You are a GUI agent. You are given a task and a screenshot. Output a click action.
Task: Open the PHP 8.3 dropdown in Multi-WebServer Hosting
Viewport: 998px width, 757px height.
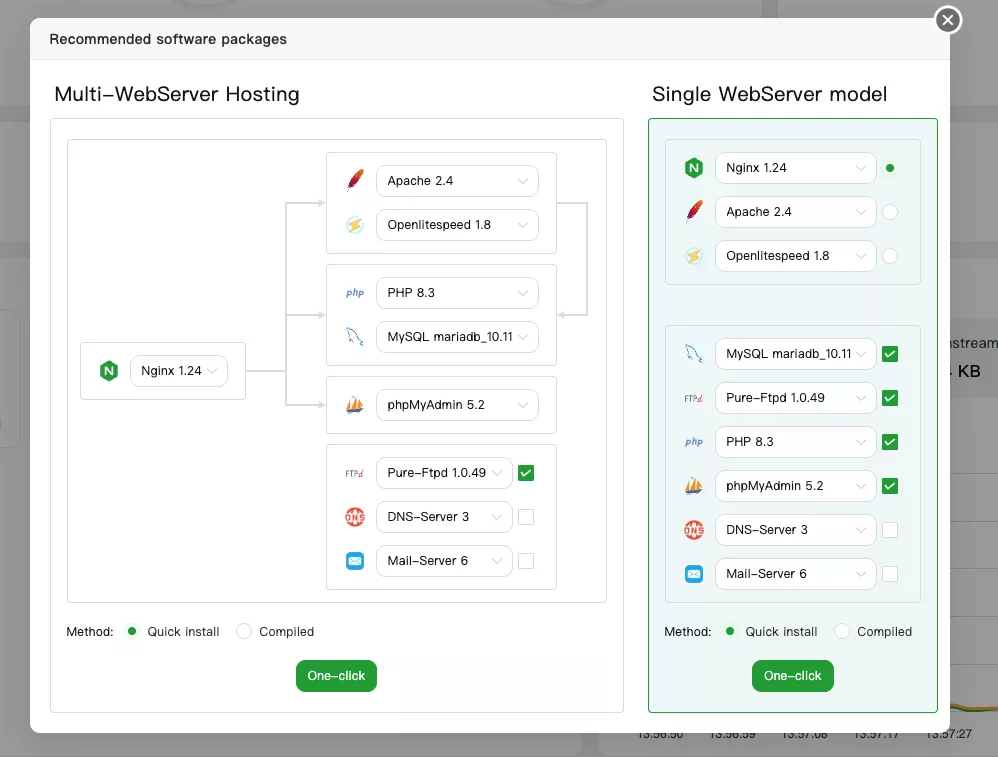457,293
